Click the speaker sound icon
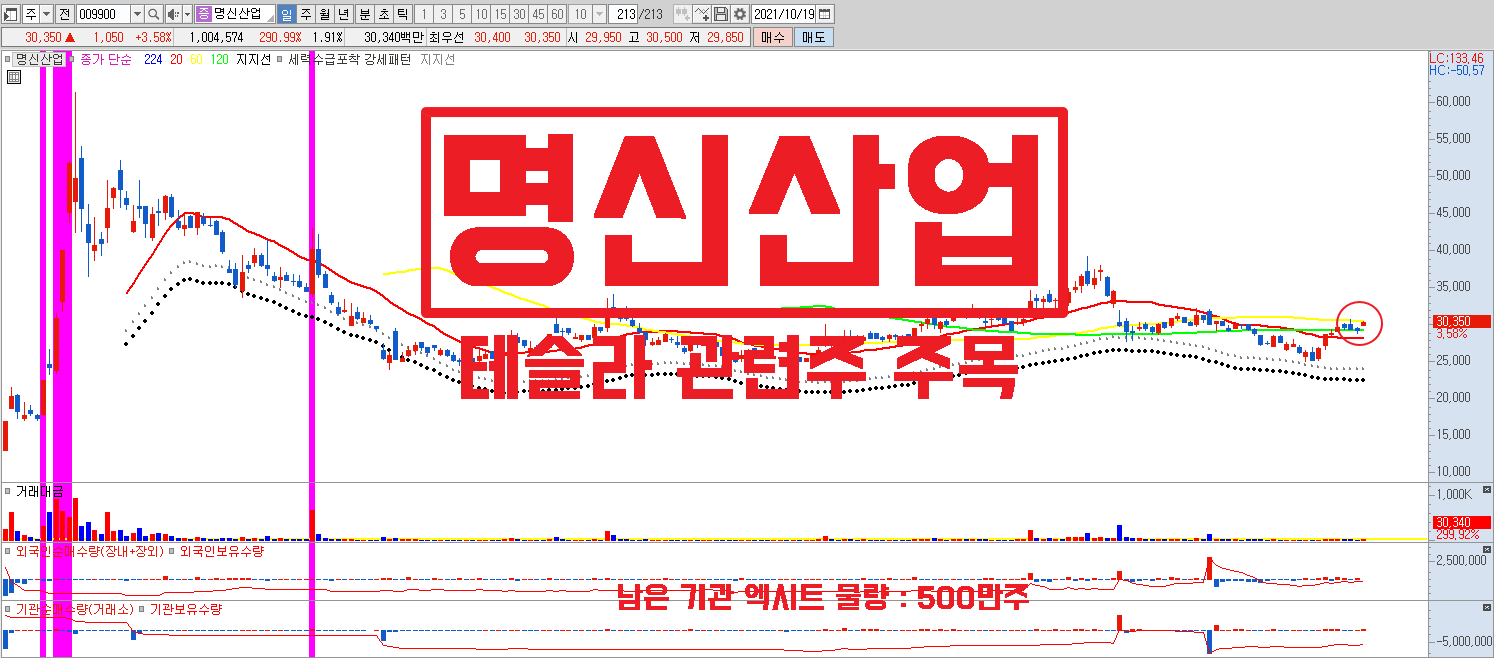This screenshot has height=658, width=1494. click(x=173, y=15)
